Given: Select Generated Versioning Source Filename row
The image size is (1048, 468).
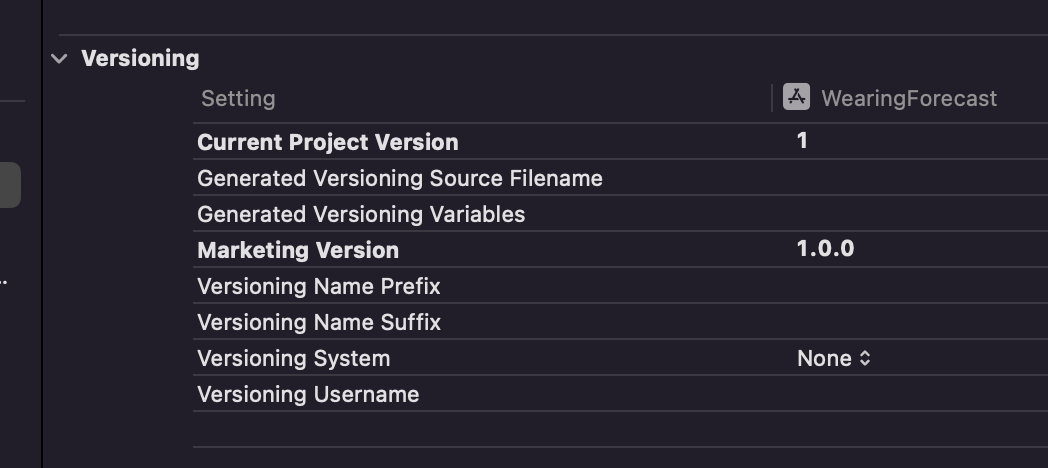Looking at the screenshot, I should pos(620,178).
